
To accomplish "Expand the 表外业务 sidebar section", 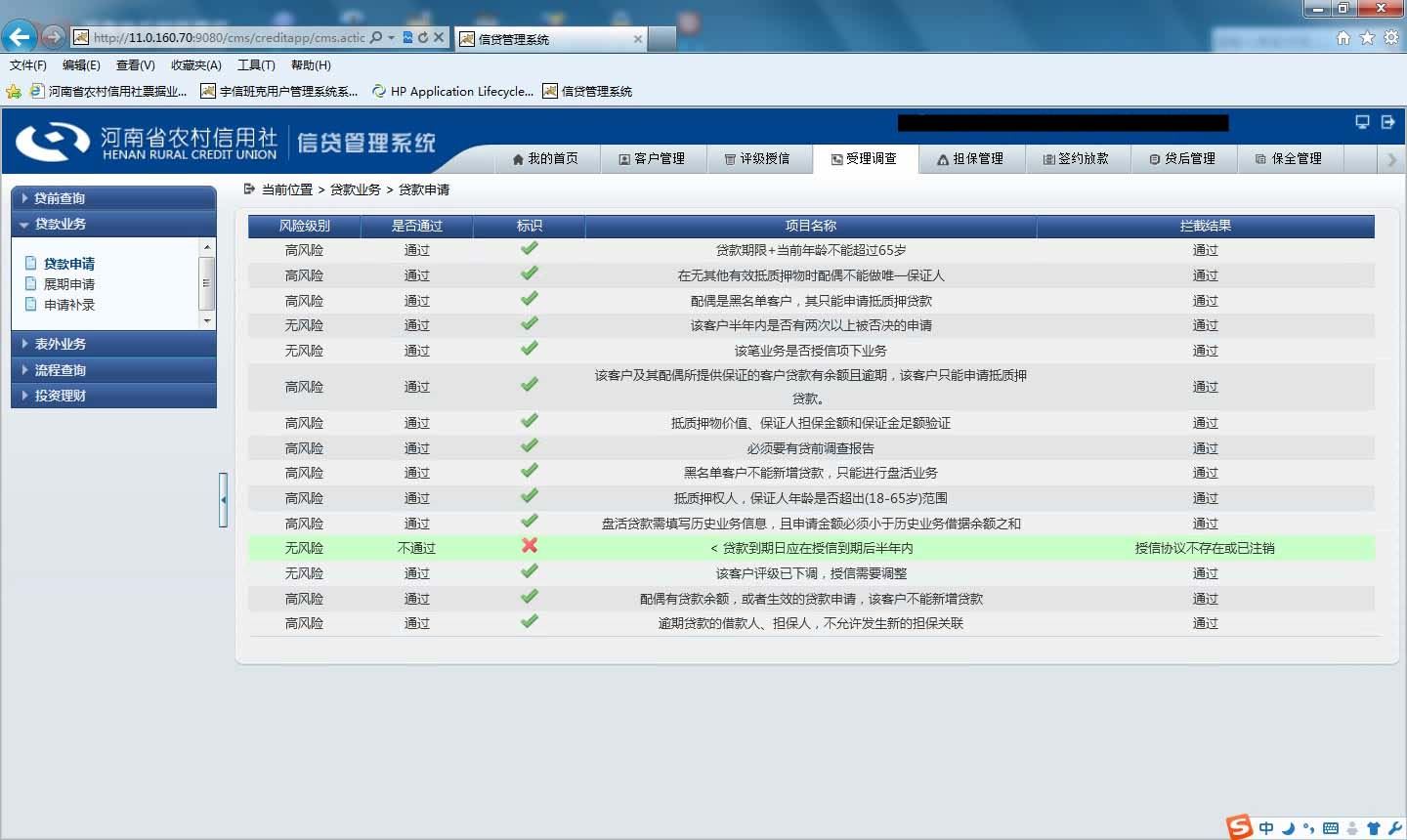I will pyautogui.click(x=113, y=344).
